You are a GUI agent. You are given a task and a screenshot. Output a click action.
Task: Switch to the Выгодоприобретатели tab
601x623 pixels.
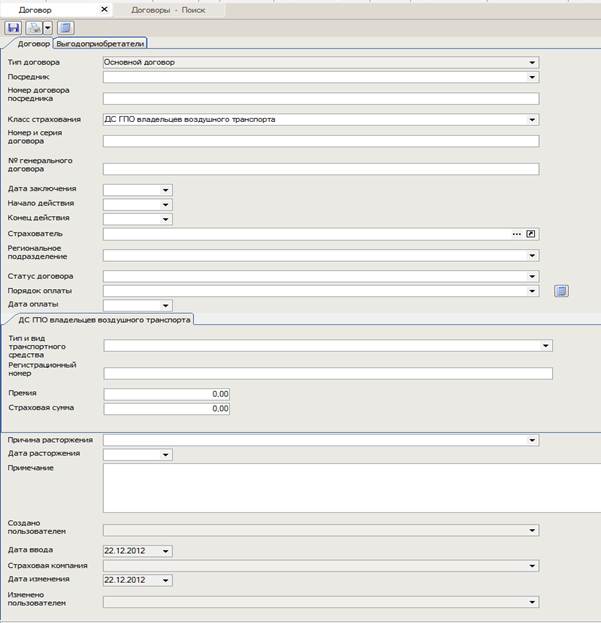click(x=100, y=43)
